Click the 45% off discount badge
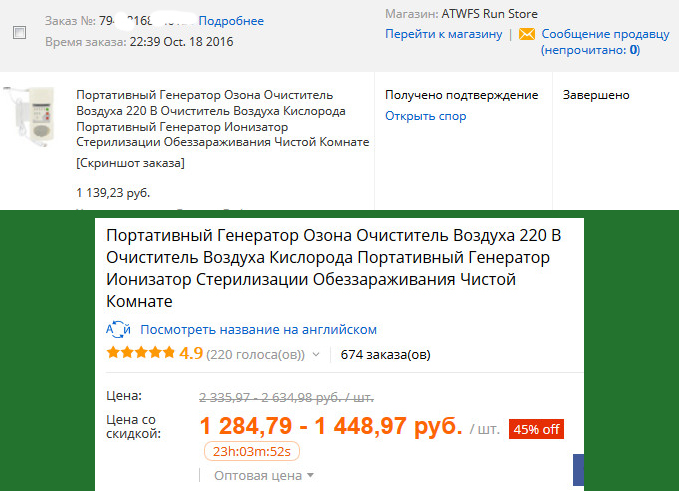Screen dimensions: 679x491 coord(537,429)
